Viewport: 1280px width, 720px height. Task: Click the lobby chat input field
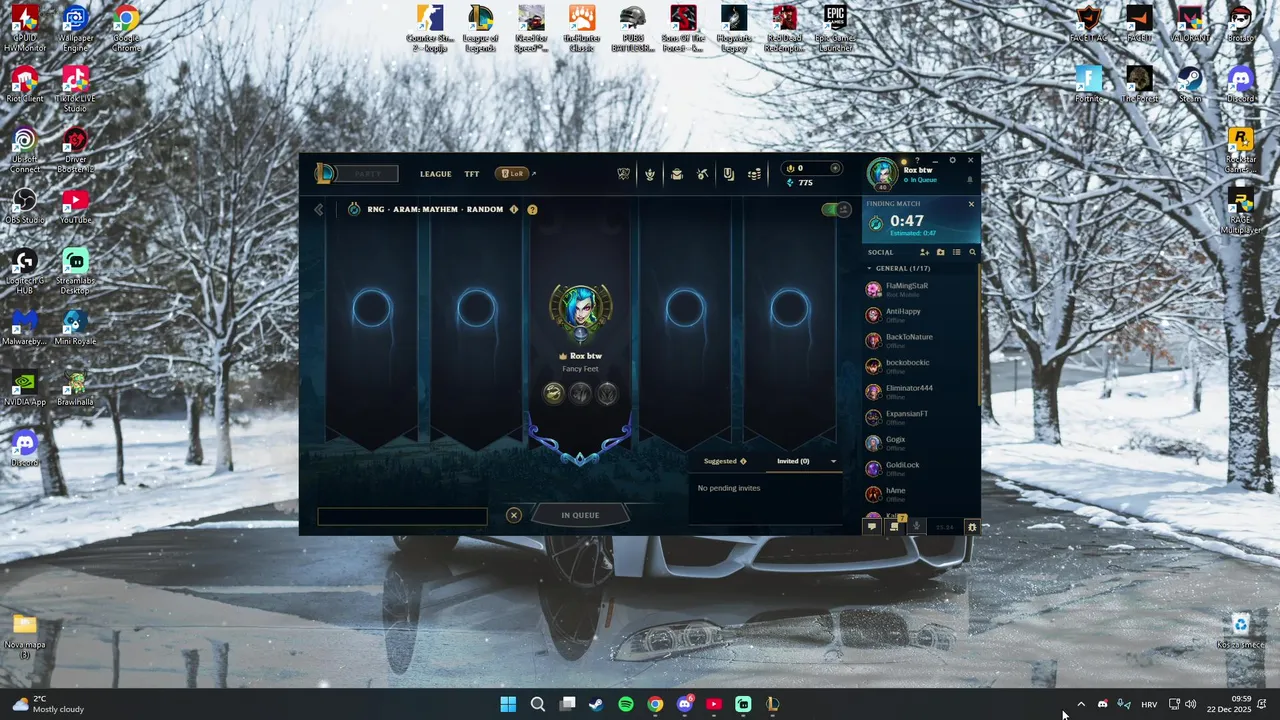(x=402, y=517)
